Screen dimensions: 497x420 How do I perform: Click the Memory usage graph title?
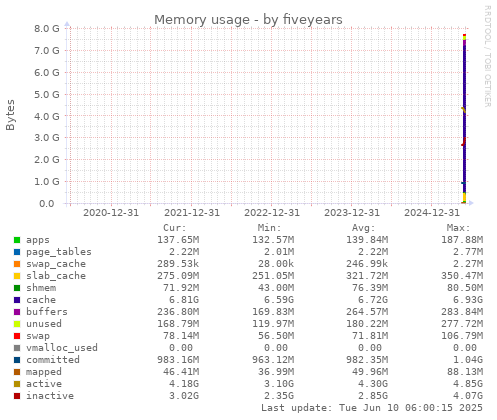coord(248,20)
